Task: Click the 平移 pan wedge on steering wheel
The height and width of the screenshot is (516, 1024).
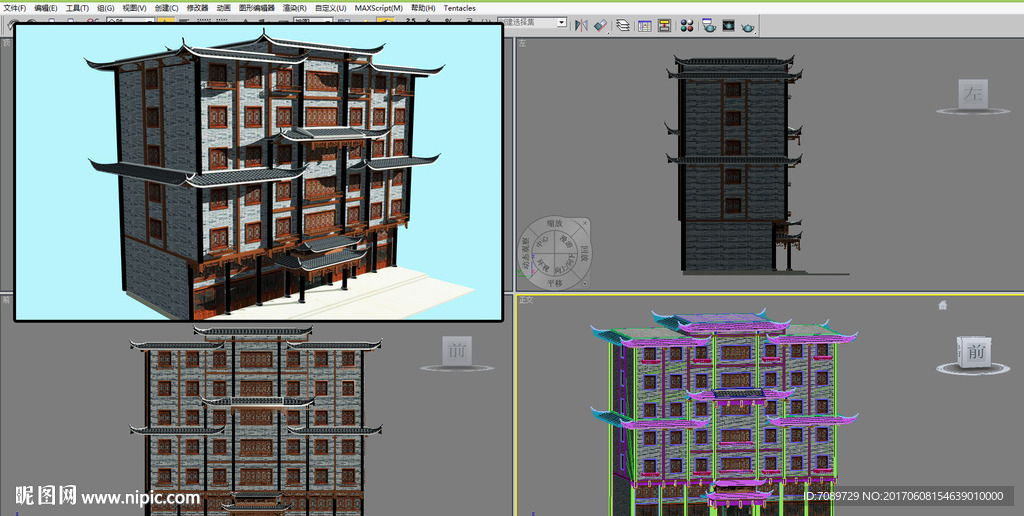Action: 553,283
